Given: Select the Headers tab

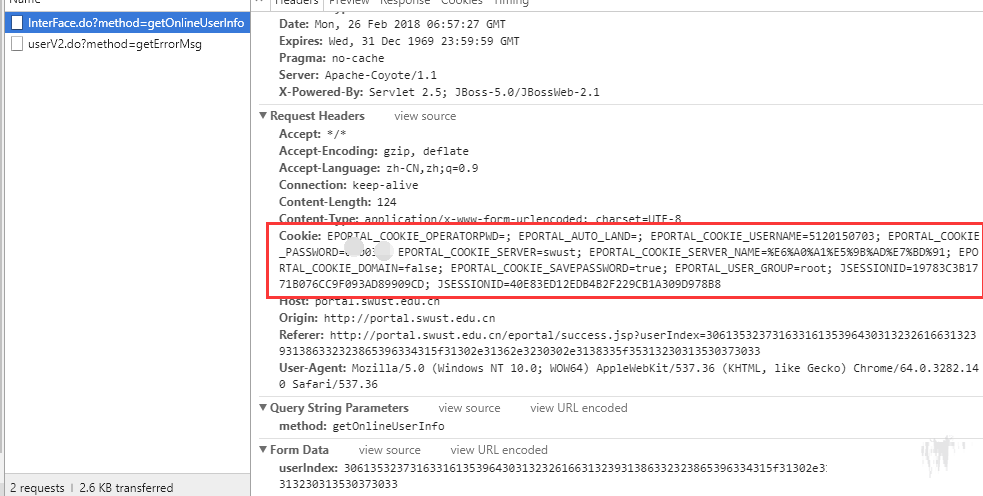Looking at the screenshot, I should [296, 3].
